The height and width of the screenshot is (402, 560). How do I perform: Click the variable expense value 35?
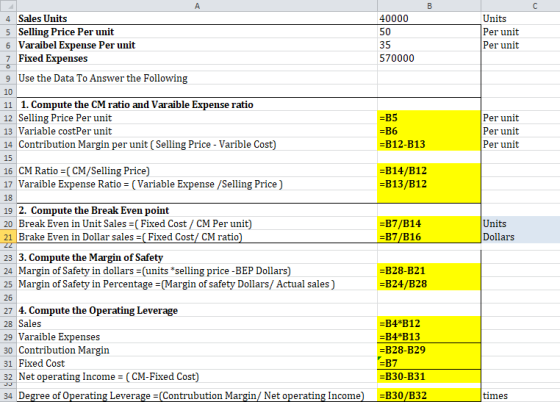coord(429,45)
